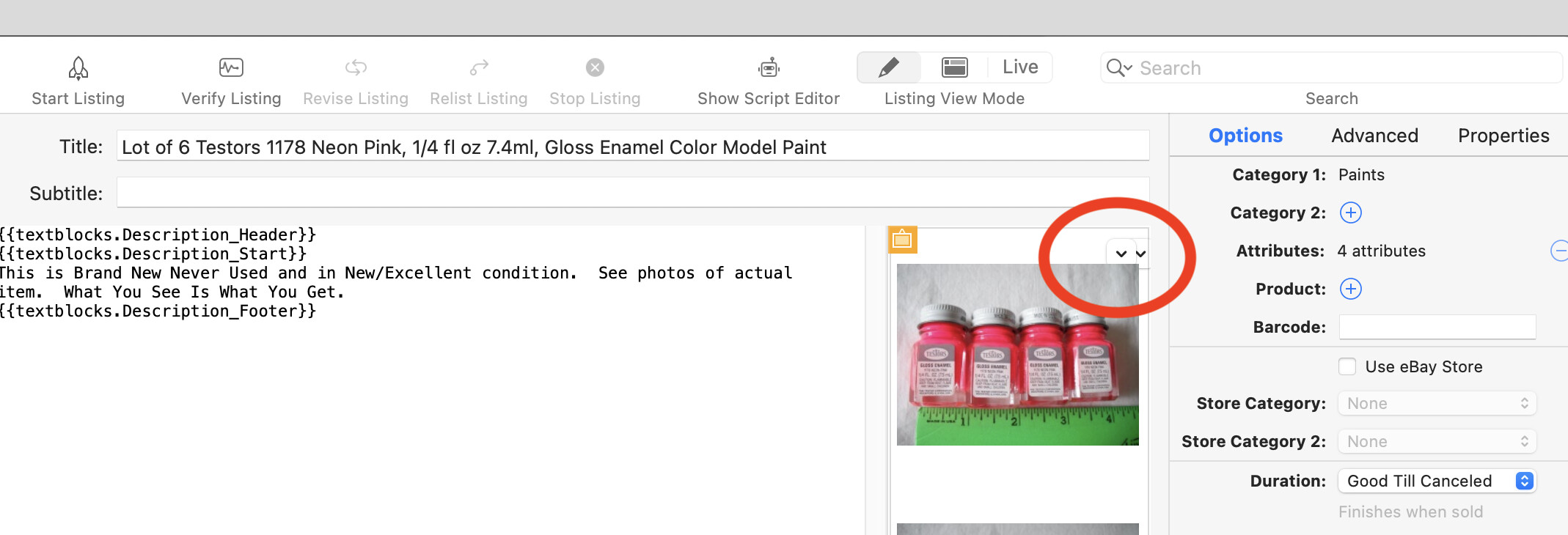Viewport: 1568px width, 535px height.
Task: Select the pink paint bottles photo thumbnail
Action: (1017, 355)
